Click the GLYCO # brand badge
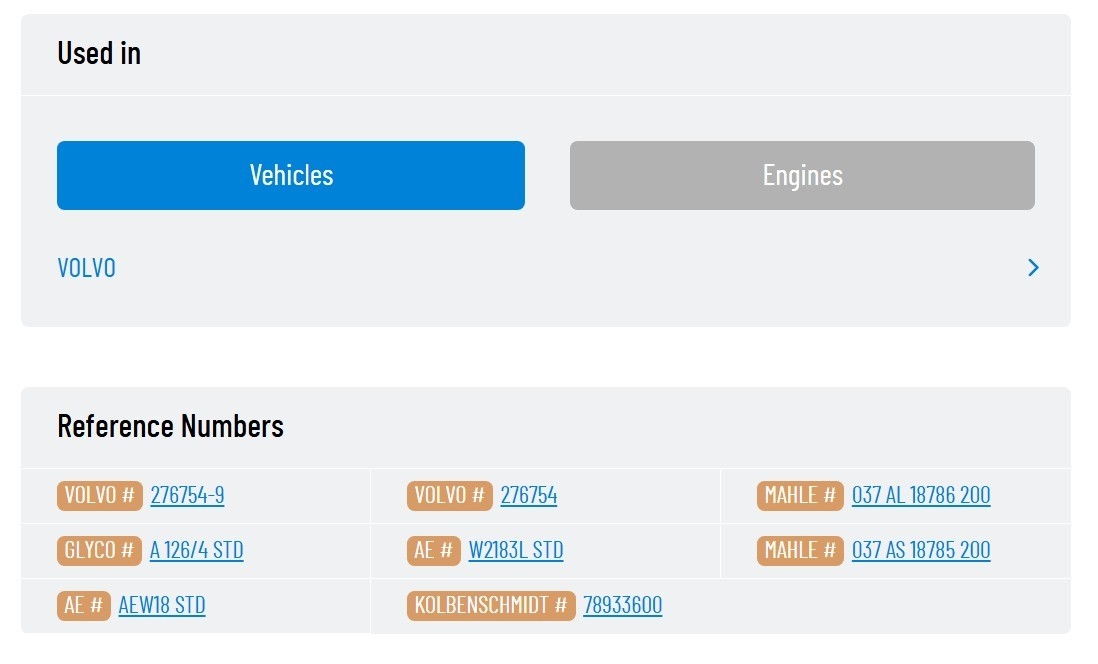1098x664 pixels. tap(99, 551)
